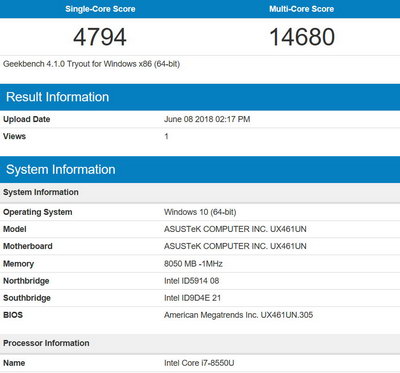400x373 pixels.
Task: Click the Northbridge label
Action: click(26, 281)
